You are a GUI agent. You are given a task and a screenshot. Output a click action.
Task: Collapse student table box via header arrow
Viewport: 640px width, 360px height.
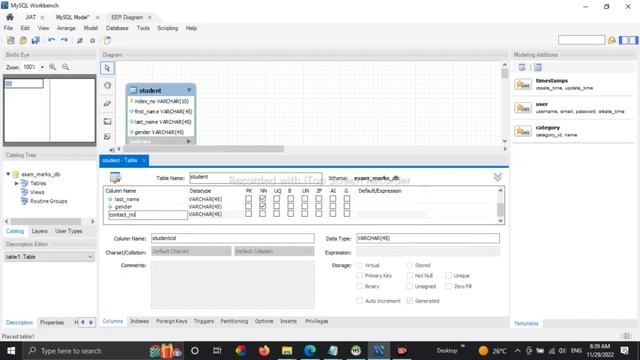pos(189,90)
